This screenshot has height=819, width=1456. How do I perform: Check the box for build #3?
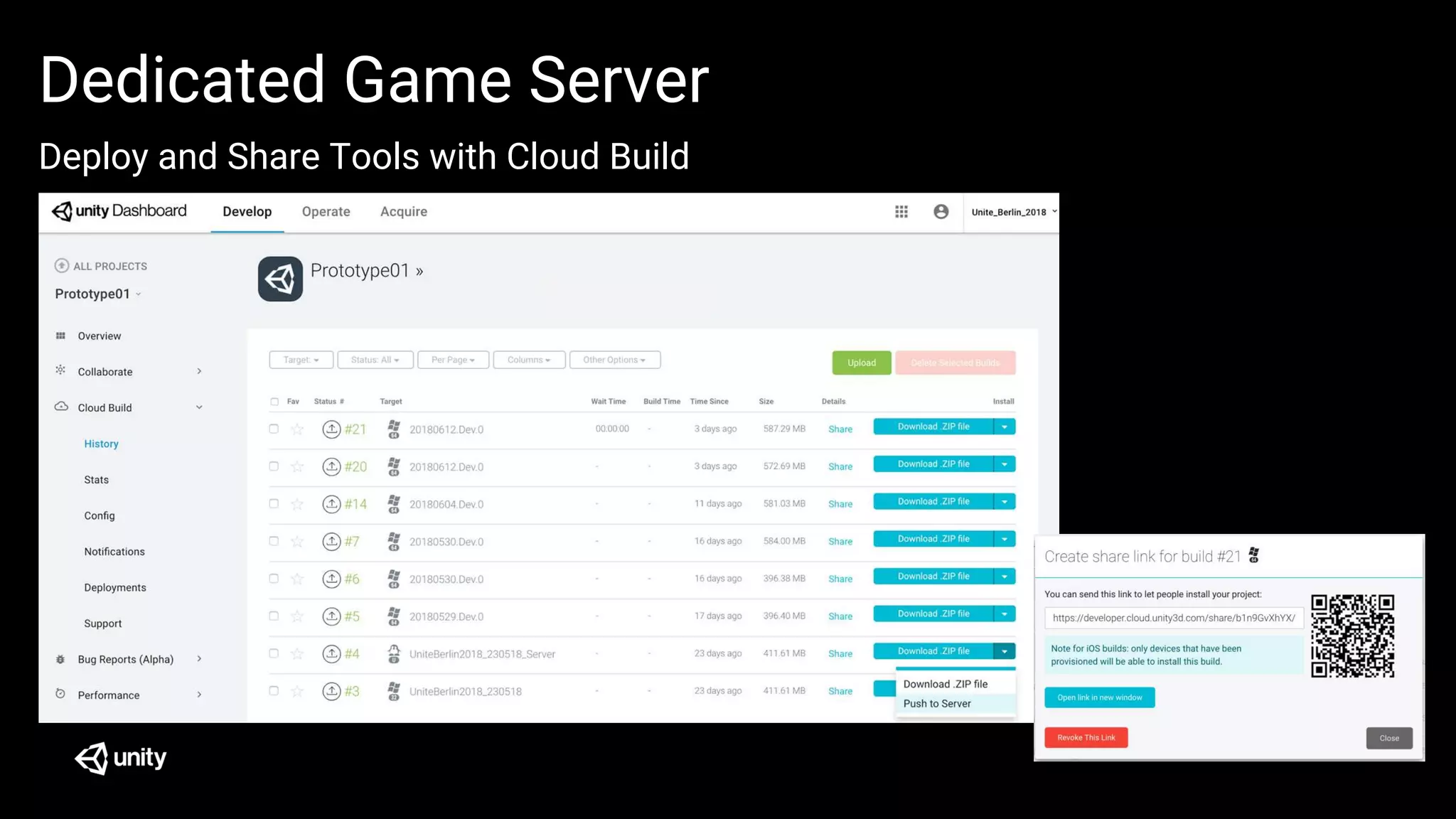[274, 690]
